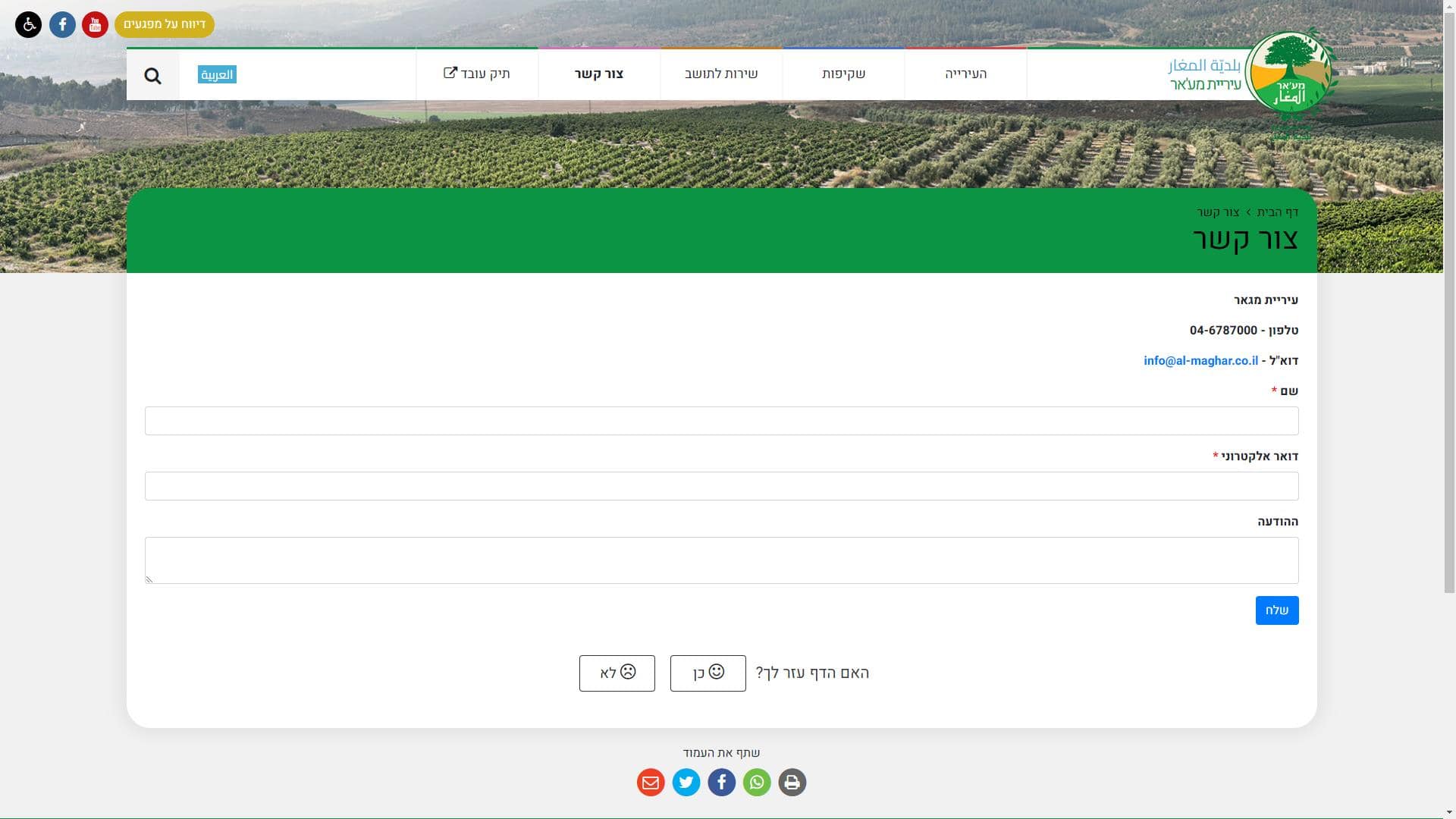This screenshot has width=1456, height=819.
Task: Share page on Twitter icon
Action: click(x=686, y=782)
